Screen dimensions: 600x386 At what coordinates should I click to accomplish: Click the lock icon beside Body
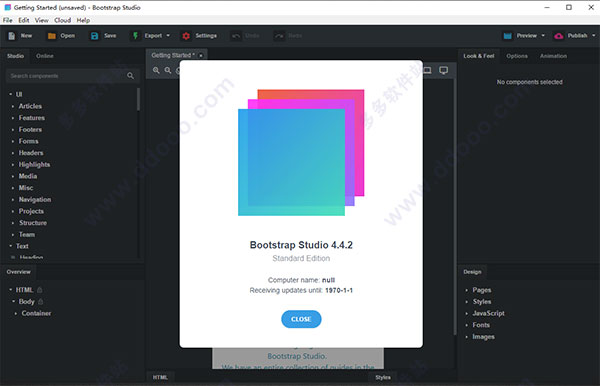click(41, 301)
